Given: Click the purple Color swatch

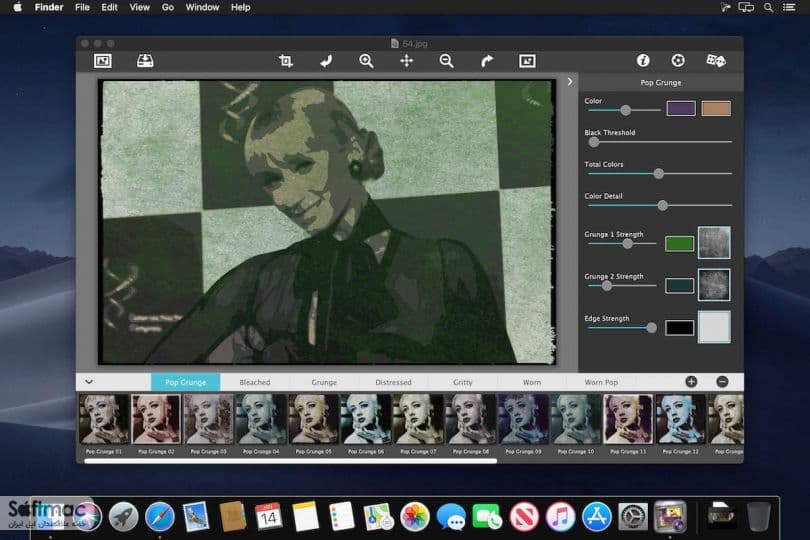Looking at the screenshot, I should 681,109.
